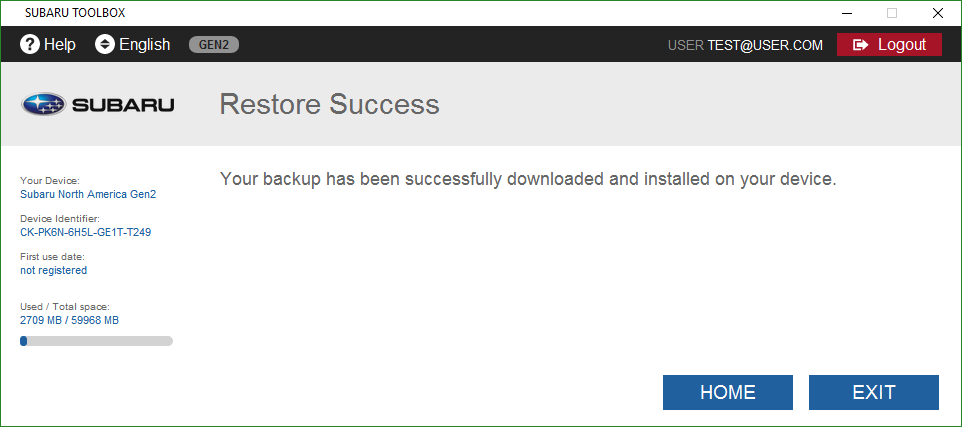Click the used storage space progress bar
Screen dimensions: 962x427
click(x=96, y=341)
